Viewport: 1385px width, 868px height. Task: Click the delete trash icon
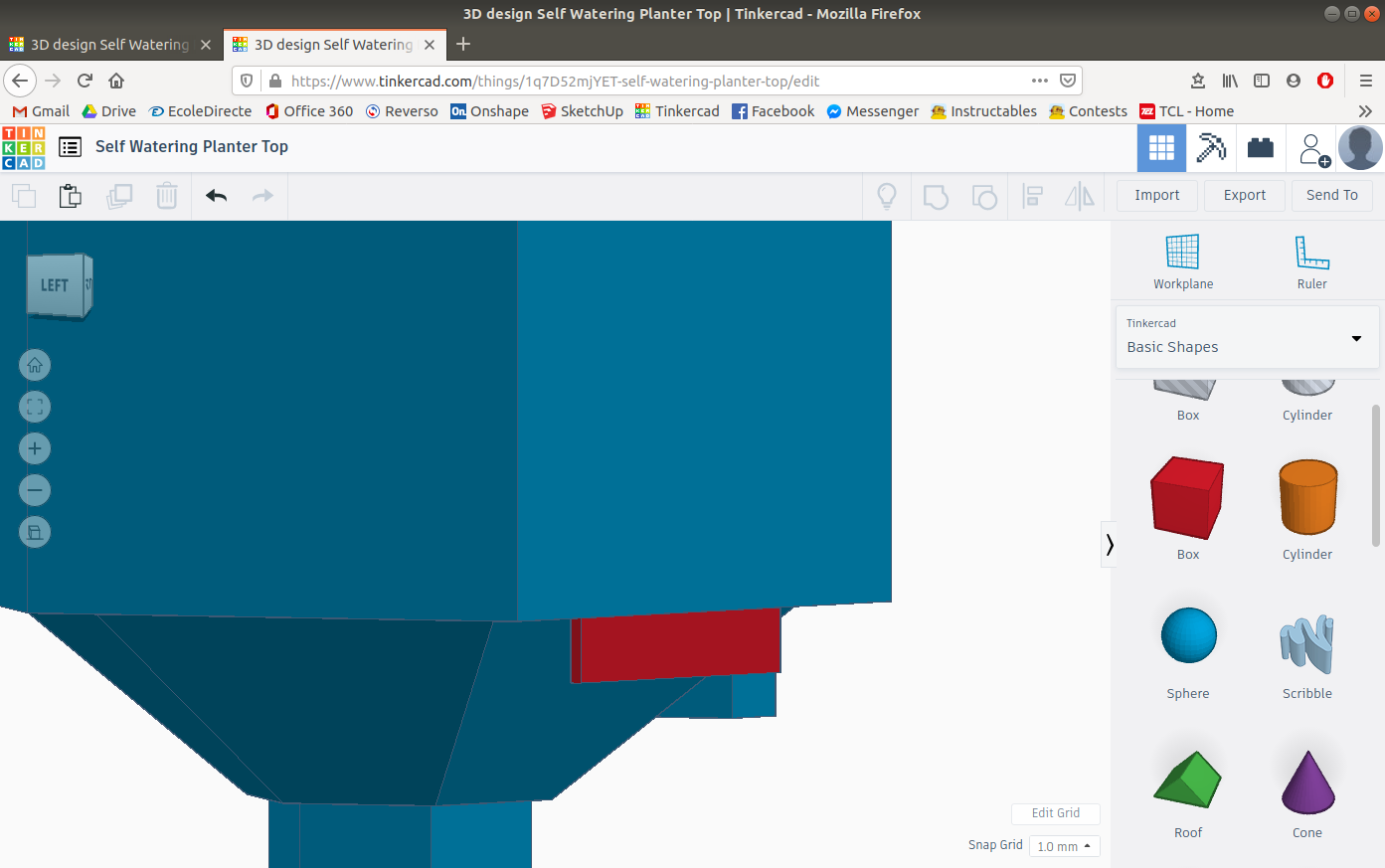tap(166, 196)
